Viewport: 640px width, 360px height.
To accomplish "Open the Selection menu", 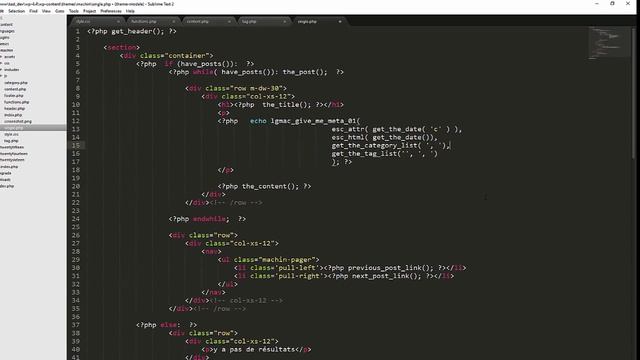I will click(x=16, y=11).
